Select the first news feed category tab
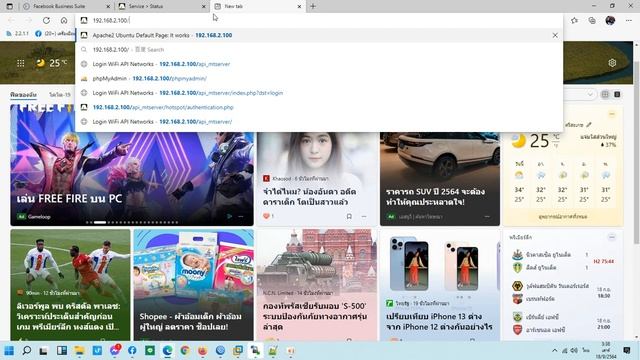This screenshot has height=360, width=640. [23, 95]
